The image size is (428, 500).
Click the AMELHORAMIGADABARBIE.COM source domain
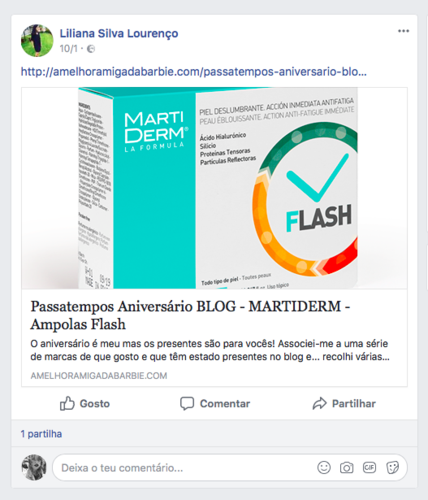99,376
